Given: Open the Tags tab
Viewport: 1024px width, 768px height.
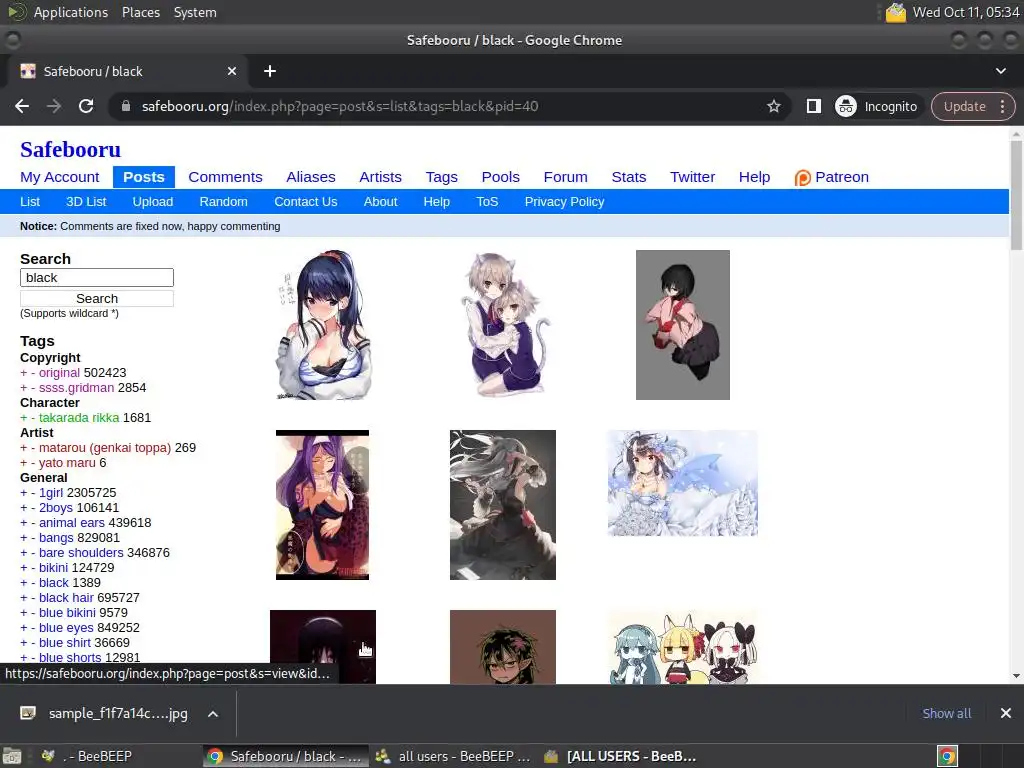Looking at the screenshot, I should tap(441, 177).
